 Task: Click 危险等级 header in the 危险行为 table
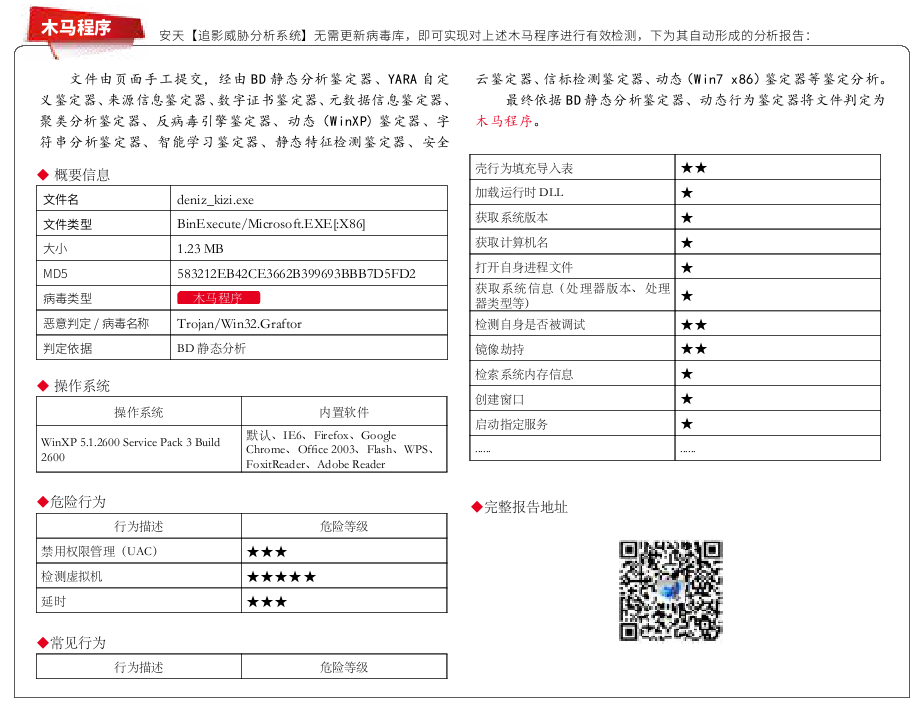[x=344, y=526]
